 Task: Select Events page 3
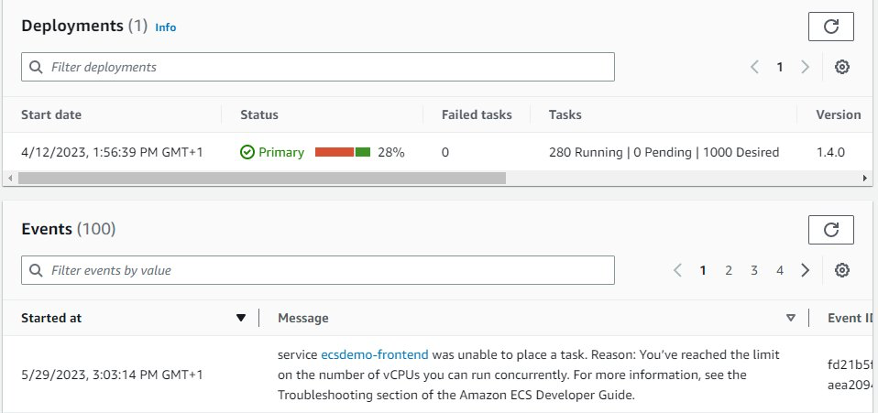(x=754, y=271)
